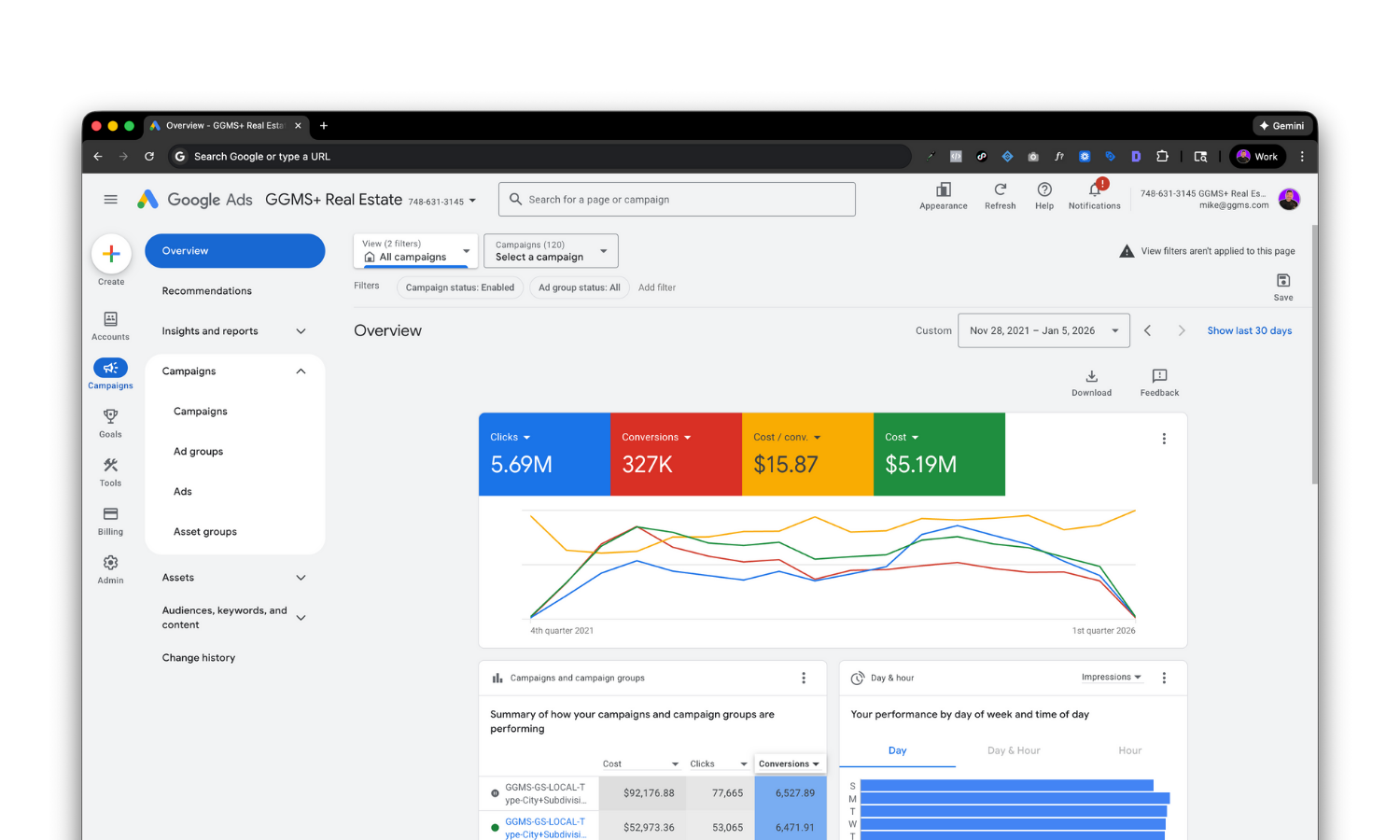Viewport: 1400px width, 840px height.
Task: Switch to the Day & Hour tab
Action: tap(1013, 750)
